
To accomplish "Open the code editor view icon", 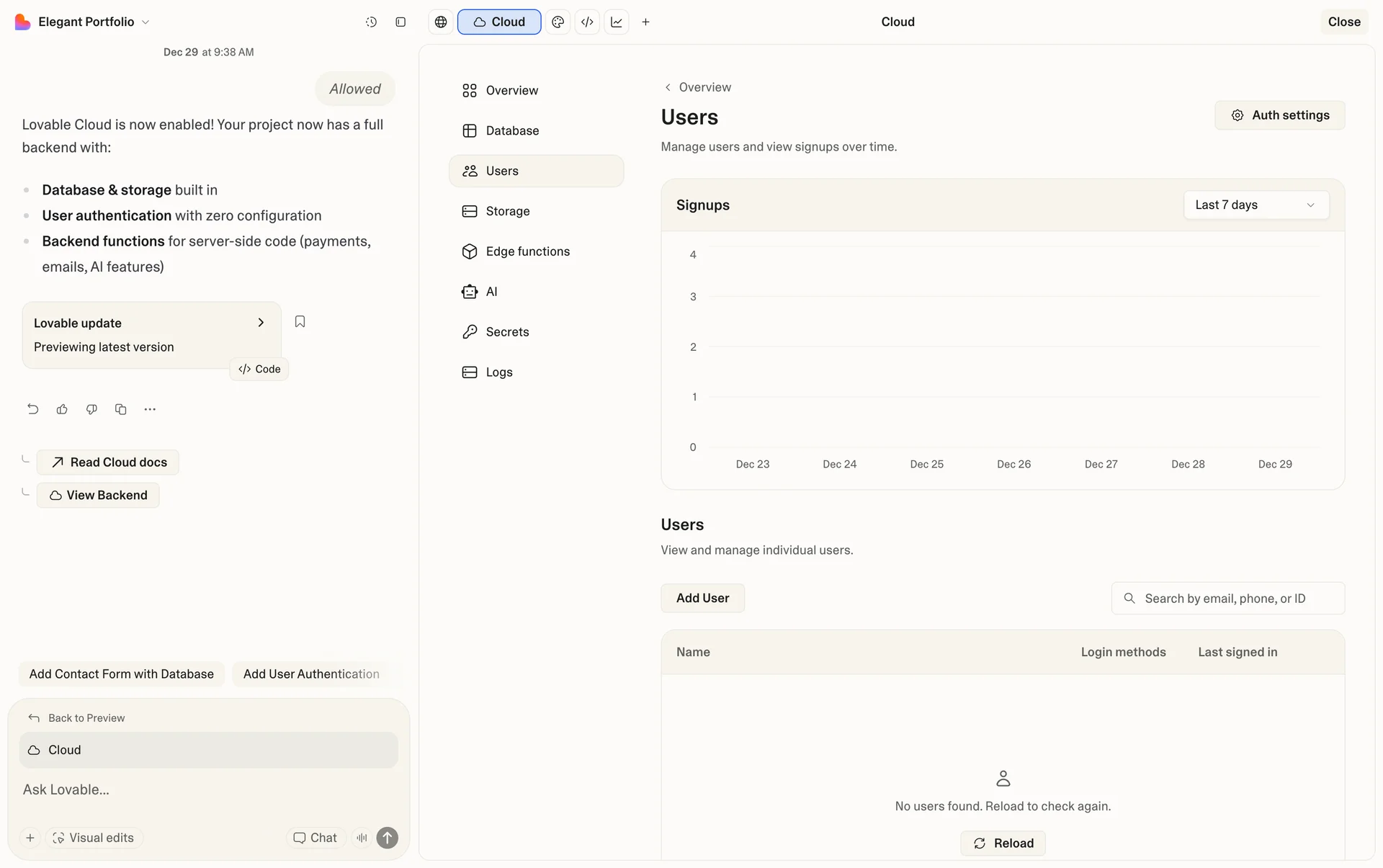I will [587, 22].
